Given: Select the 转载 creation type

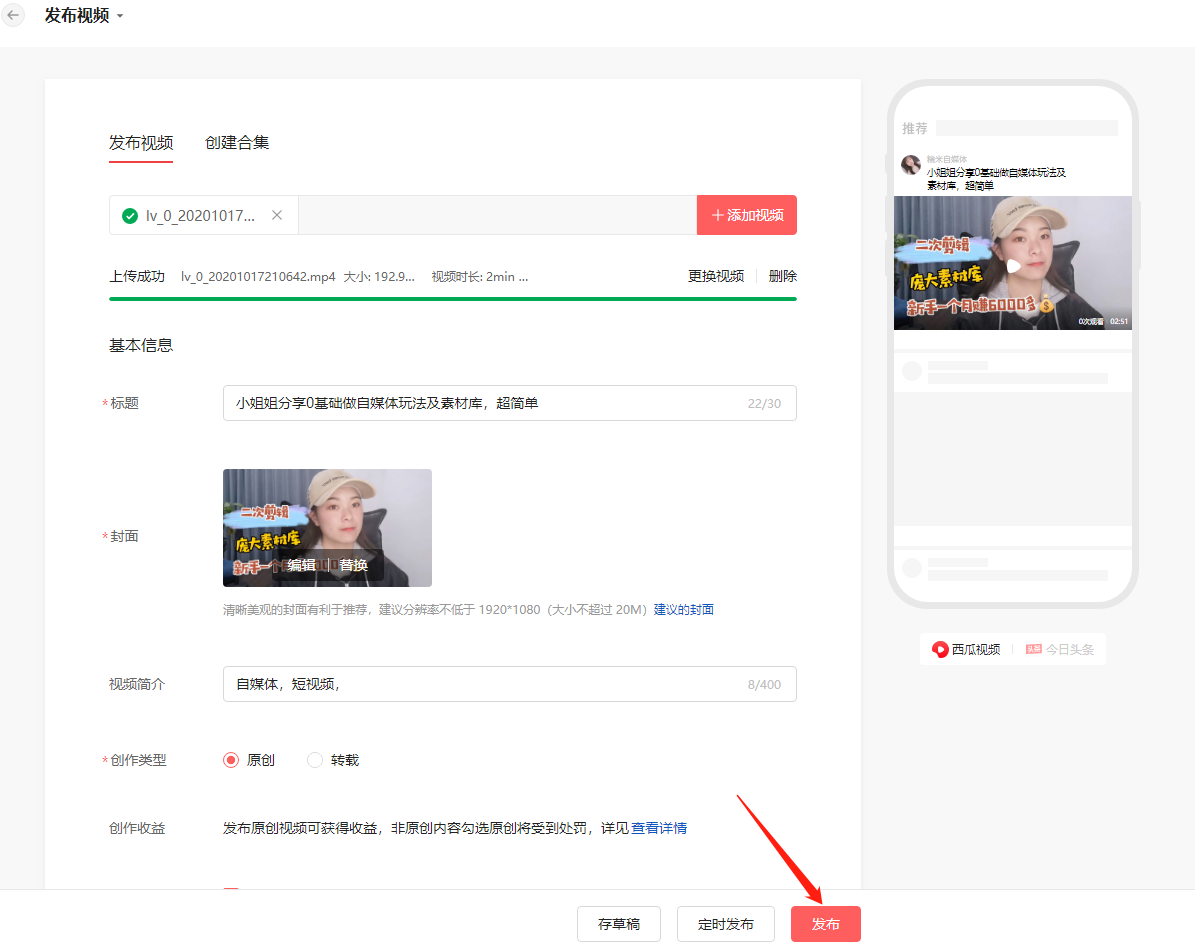Looking at the screenshot, I should 314,759.
